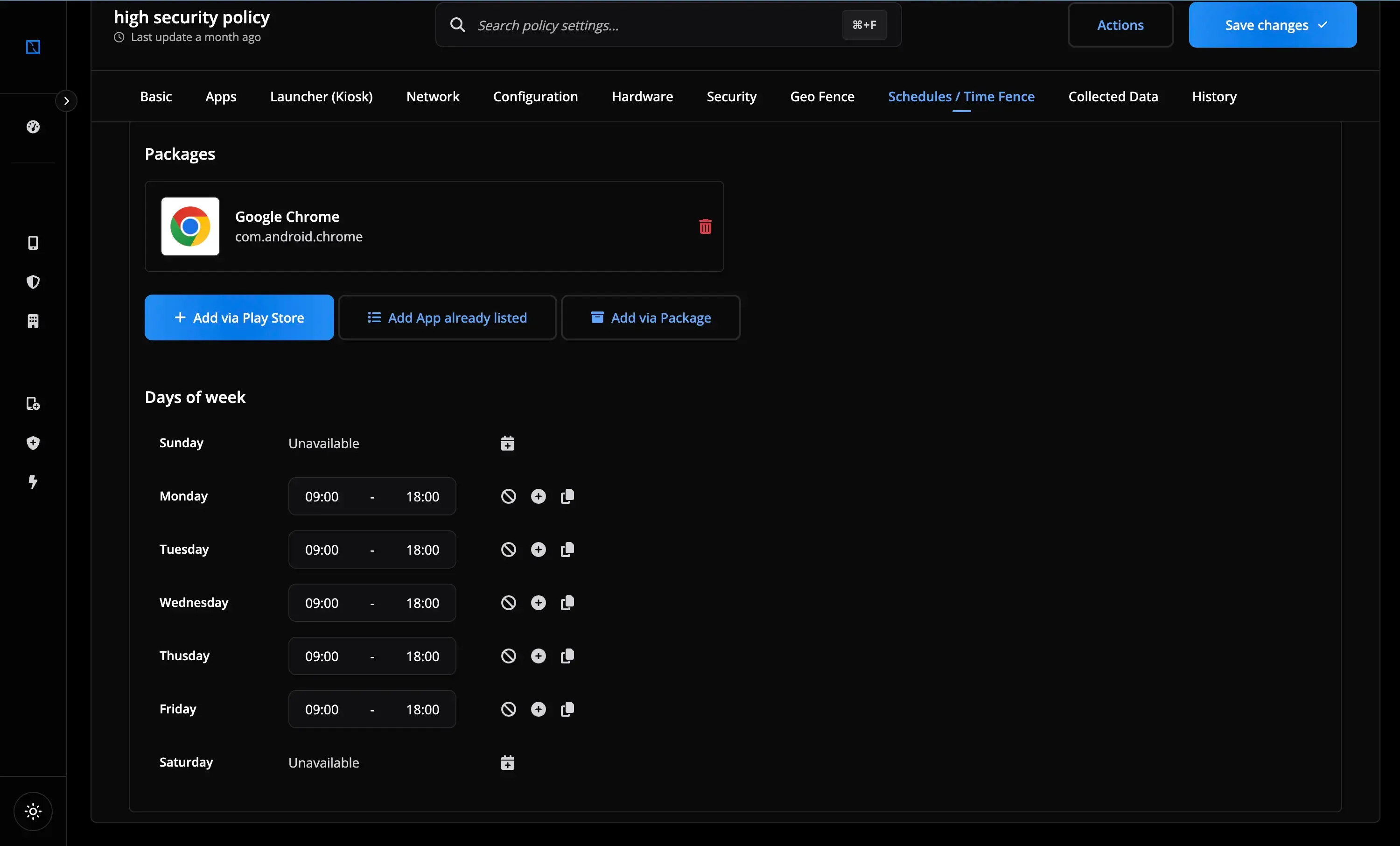Image resolution: width=1400 pixels, height=846 pixels.
Task: Add a schedule to Saturday
Action: 507,762
